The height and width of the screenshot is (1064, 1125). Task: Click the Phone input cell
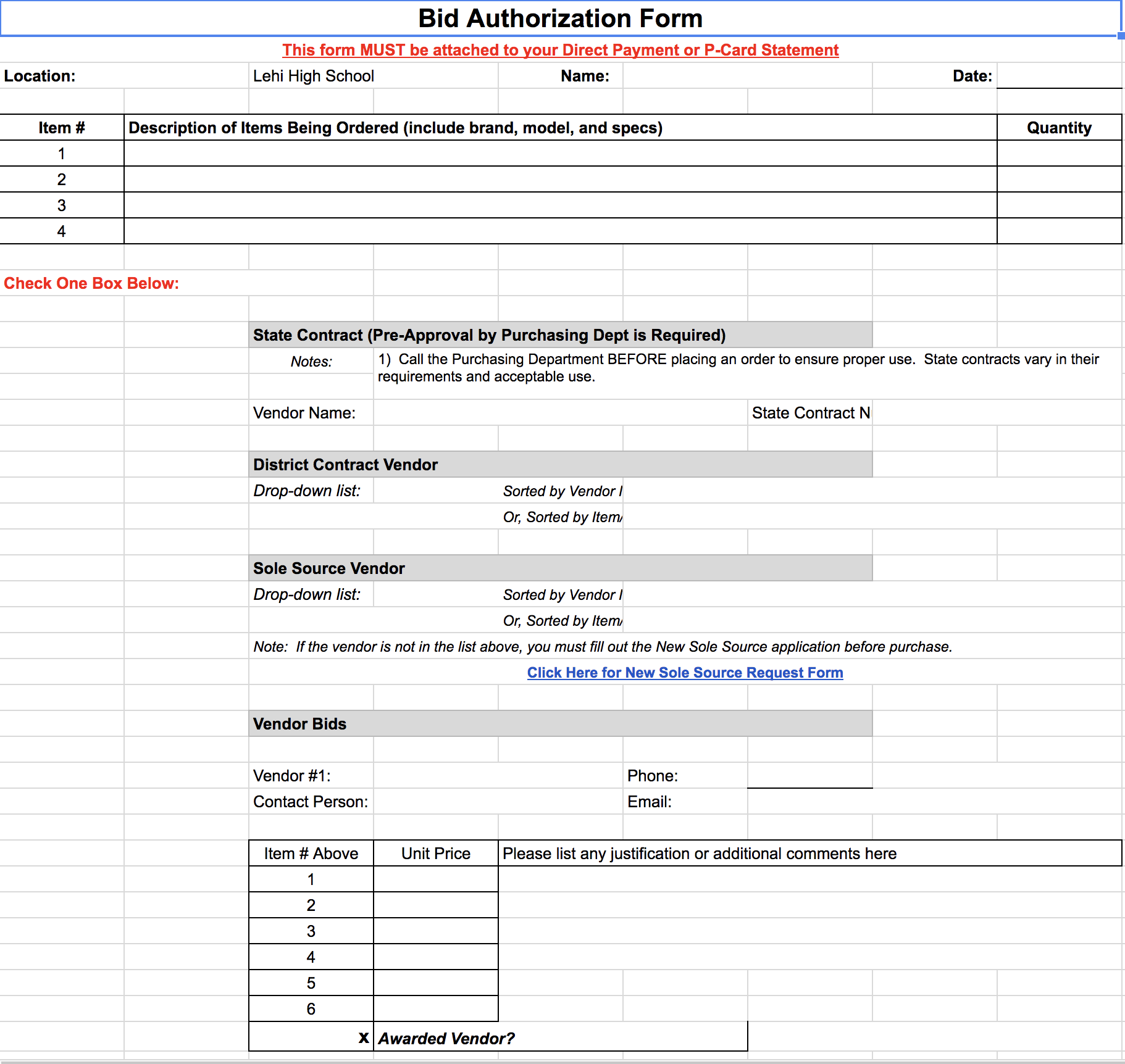pyautogui.click(x=810, y=776)
